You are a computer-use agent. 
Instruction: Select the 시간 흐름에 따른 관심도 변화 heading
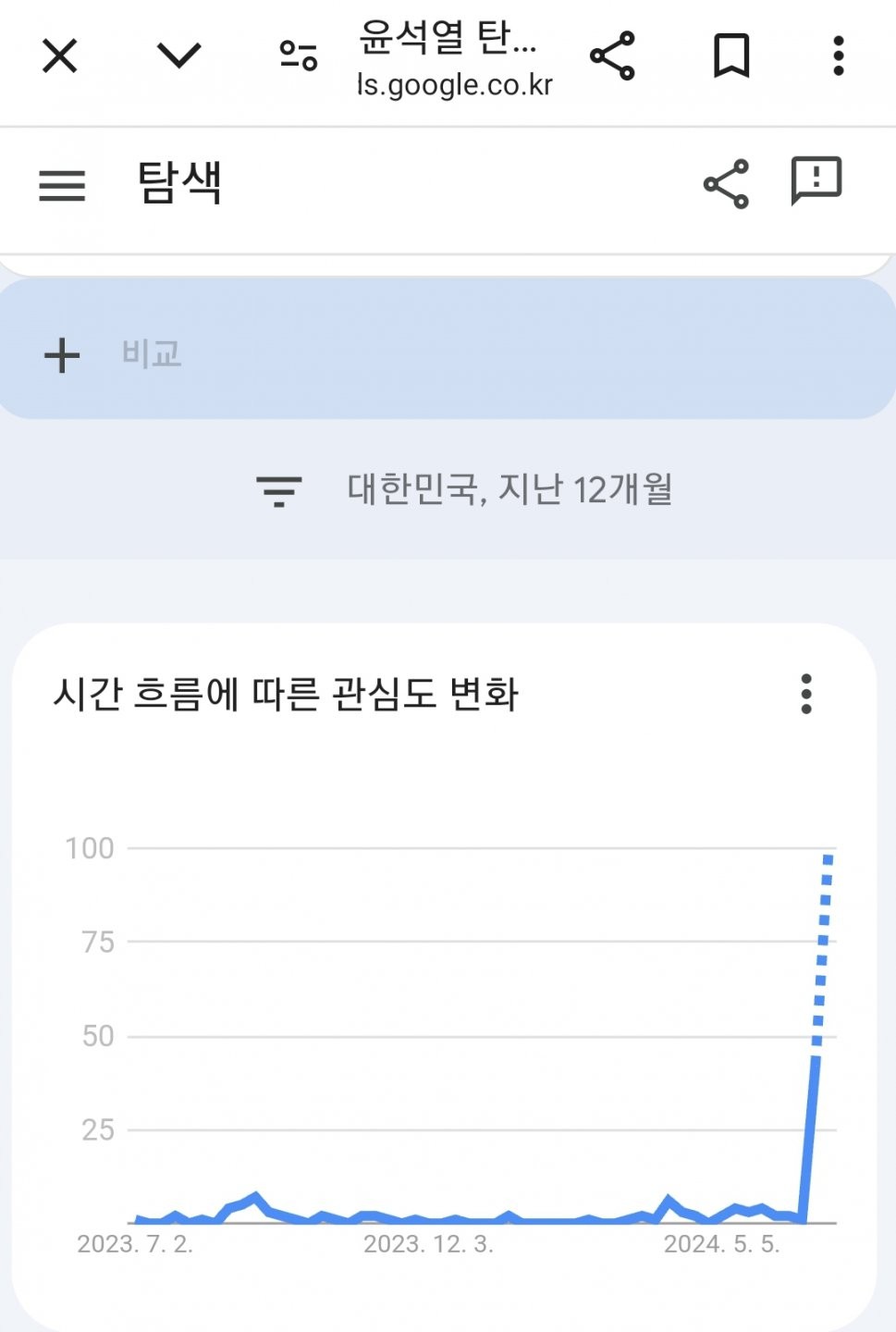tap(286, 694)
